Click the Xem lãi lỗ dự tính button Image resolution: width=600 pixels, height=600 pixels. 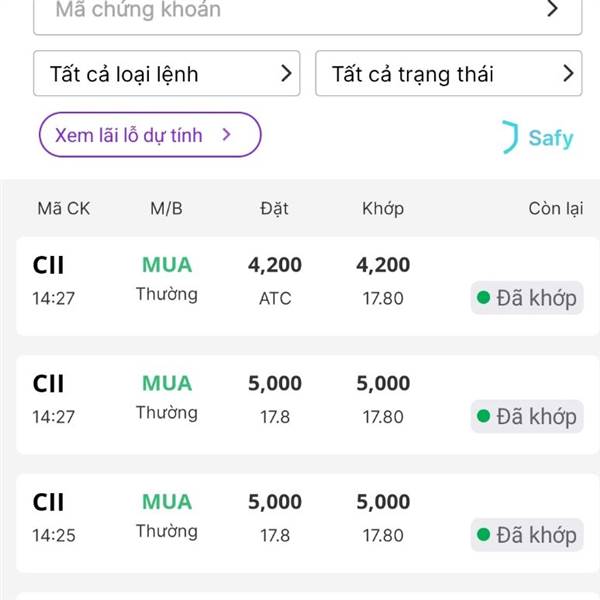149,135
